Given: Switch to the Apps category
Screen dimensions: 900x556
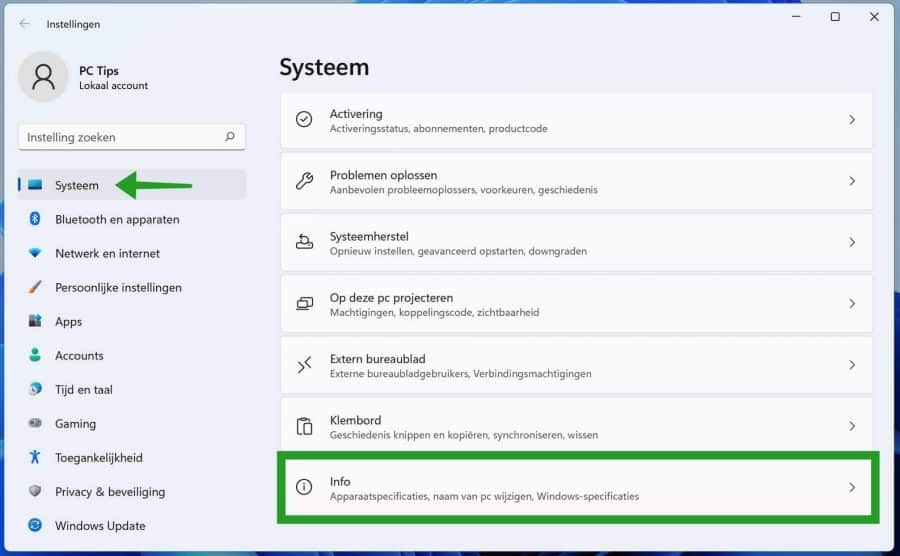Looking at the screenshot, I should coord(131,321).
